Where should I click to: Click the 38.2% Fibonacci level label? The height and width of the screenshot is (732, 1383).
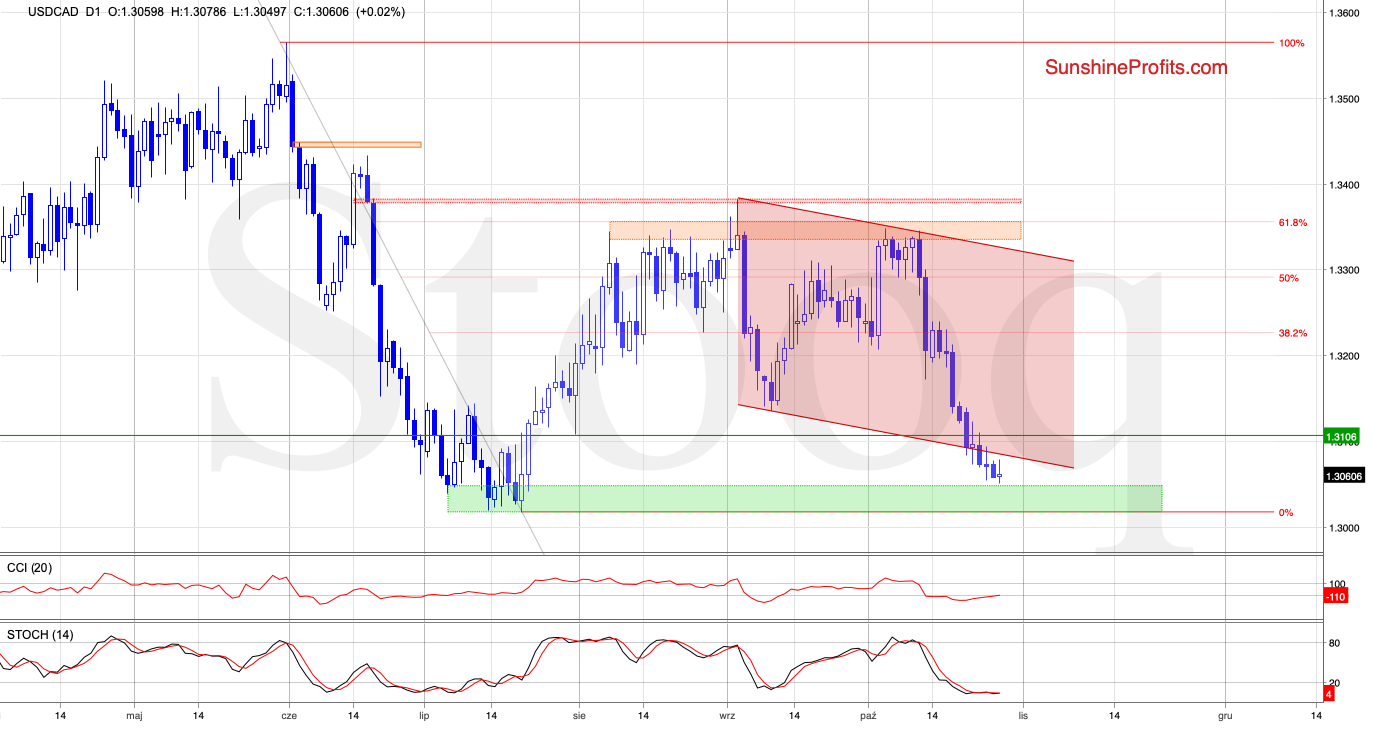click(x=1293, y=333)
